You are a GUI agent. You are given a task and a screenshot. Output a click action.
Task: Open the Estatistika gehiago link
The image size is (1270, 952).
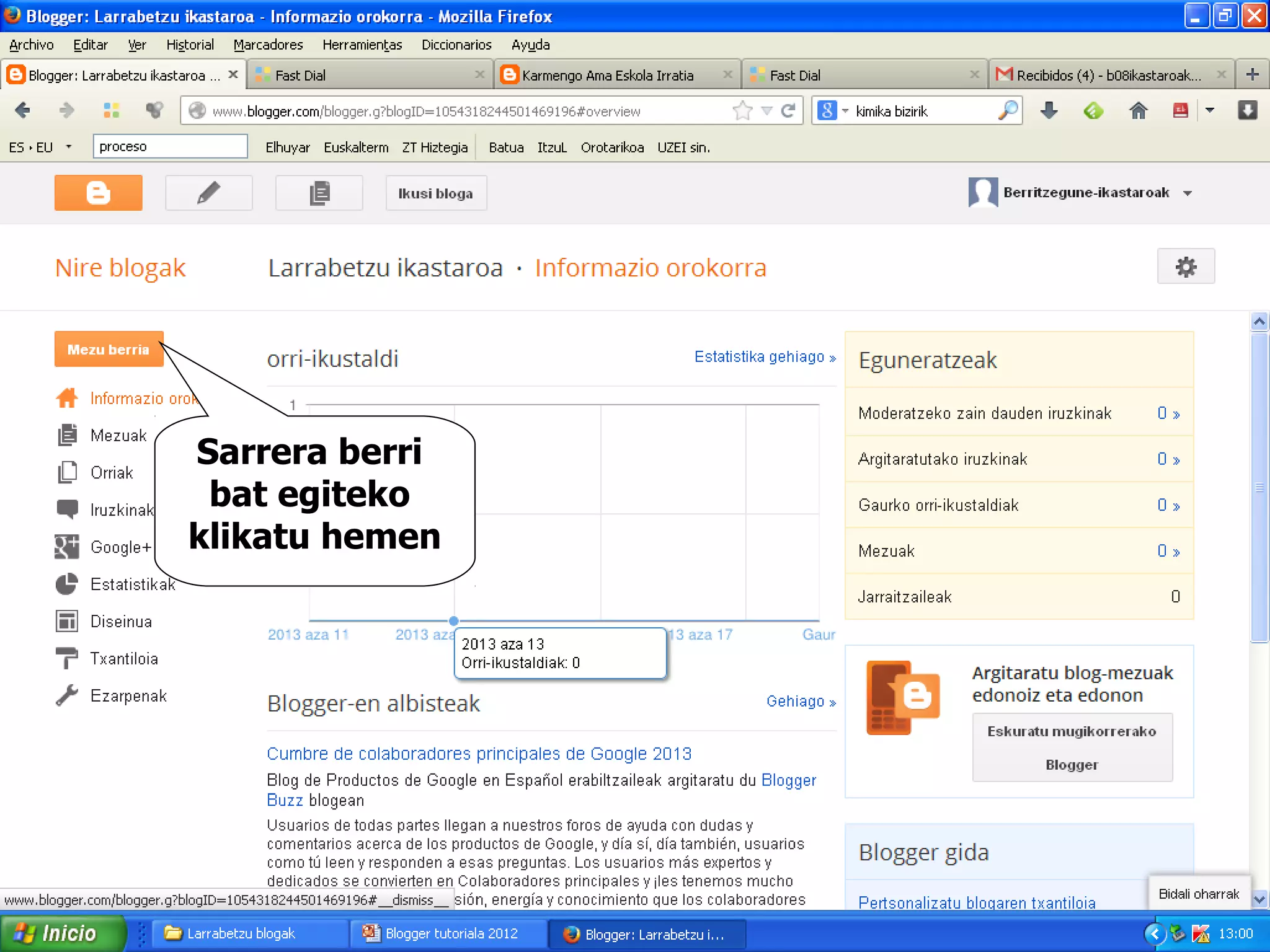point(765,357)
